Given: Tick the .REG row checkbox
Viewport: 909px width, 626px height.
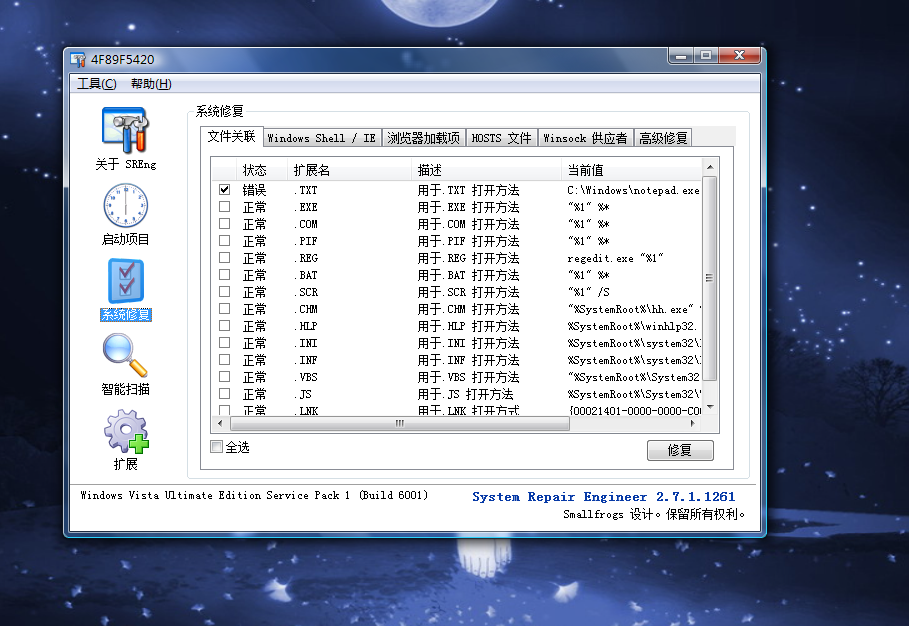Looking at the screenshot, I should [225, 258].
